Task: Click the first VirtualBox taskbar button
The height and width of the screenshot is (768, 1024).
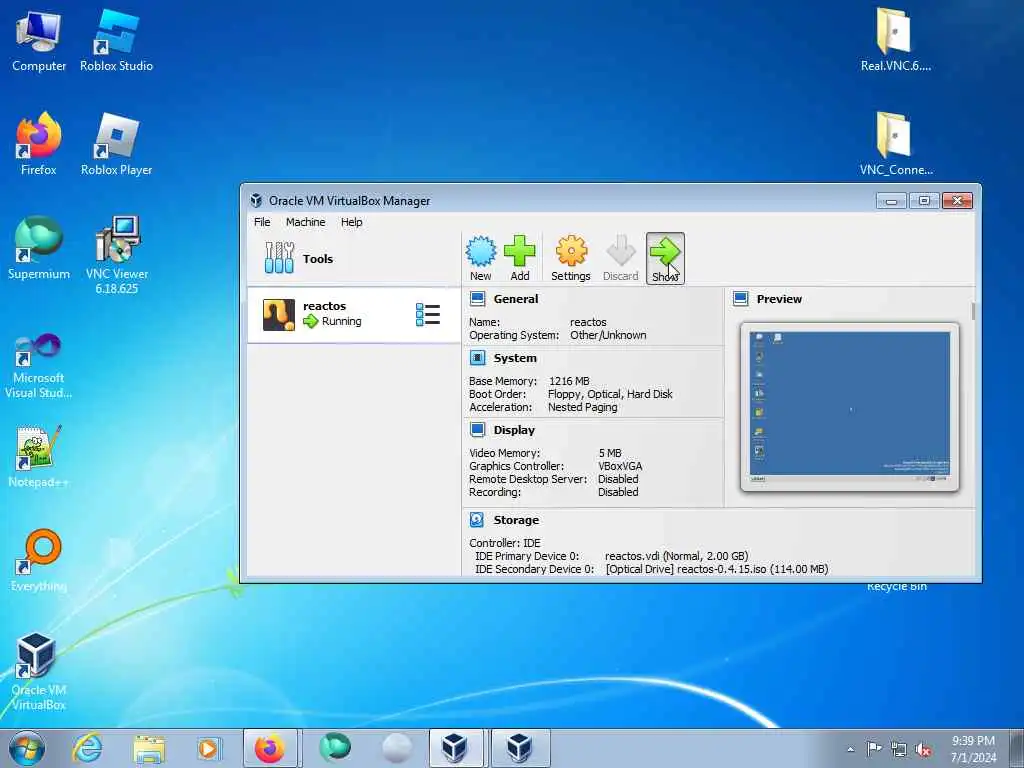Action: coord(456,748)
